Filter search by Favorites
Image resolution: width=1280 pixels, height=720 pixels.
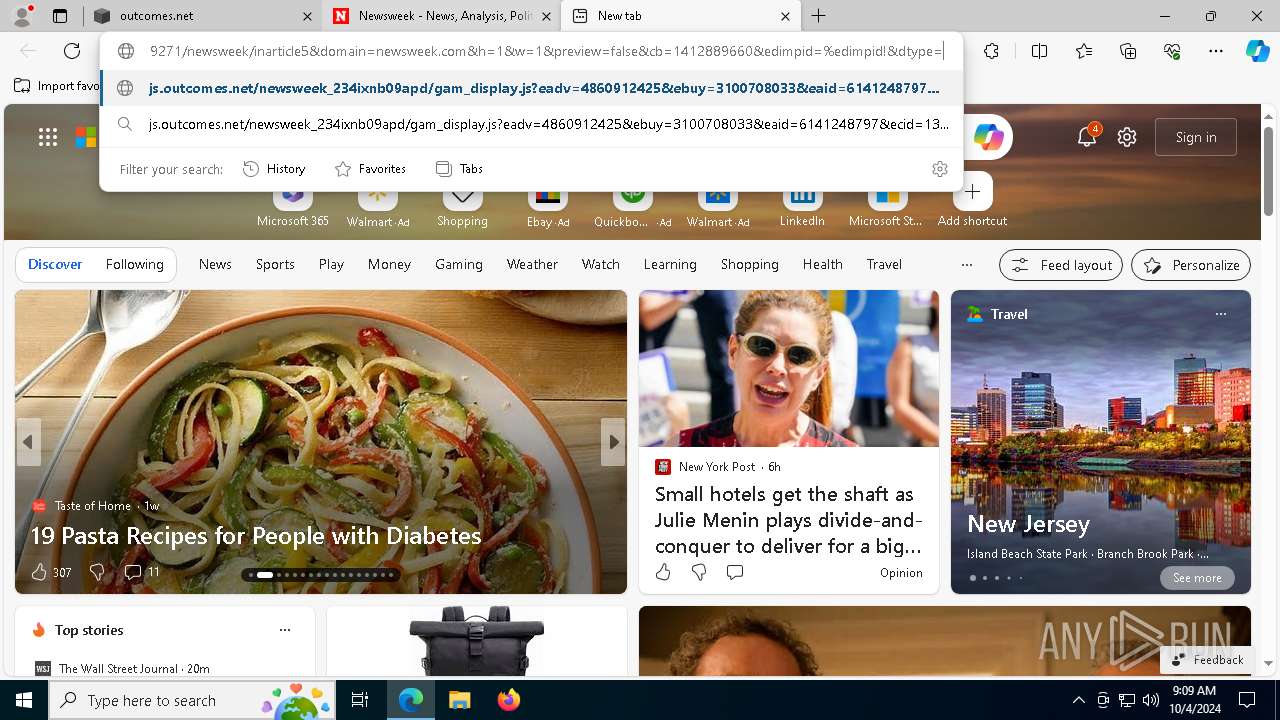tap(370, 169)
